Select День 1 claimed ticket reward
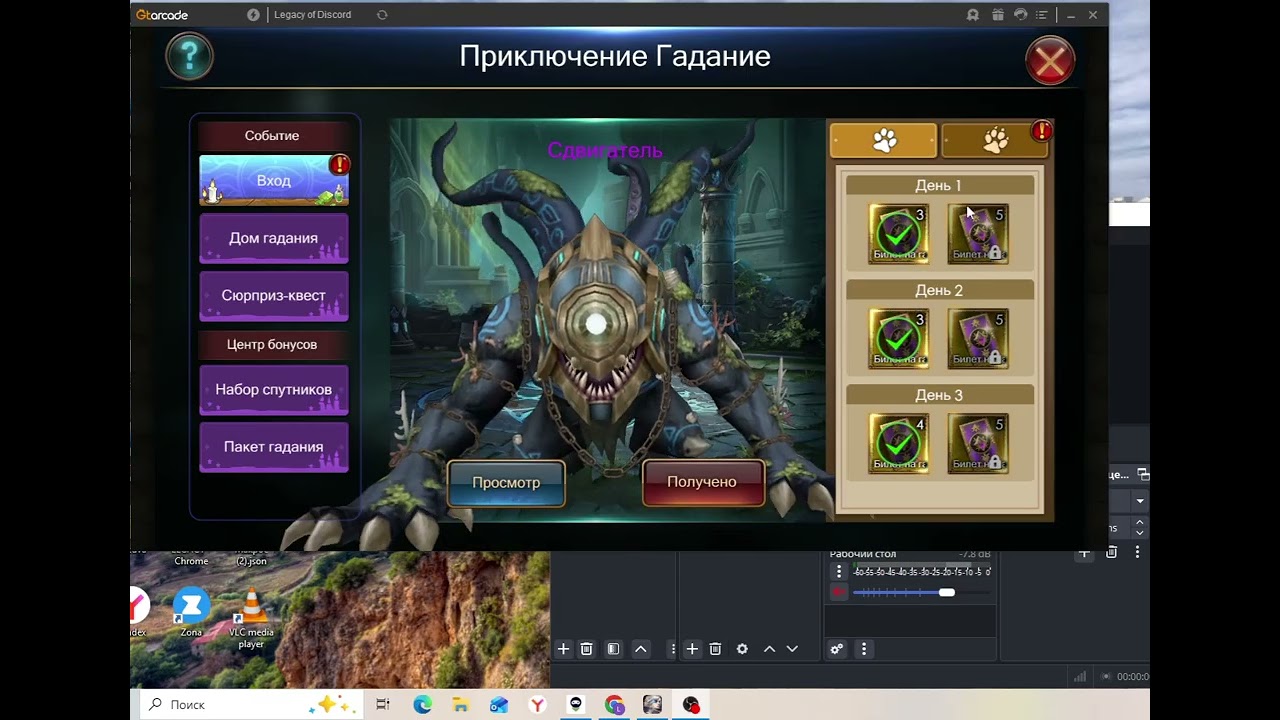Screen dimensions: 1280x720 click(x=899, y=233)
